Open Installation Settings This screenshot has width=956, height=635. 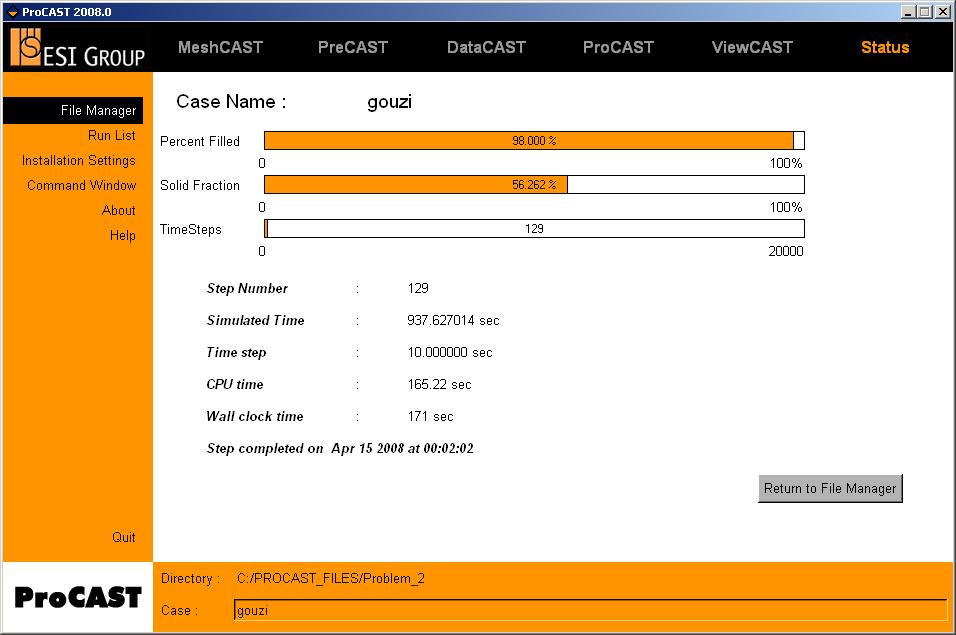79,160
